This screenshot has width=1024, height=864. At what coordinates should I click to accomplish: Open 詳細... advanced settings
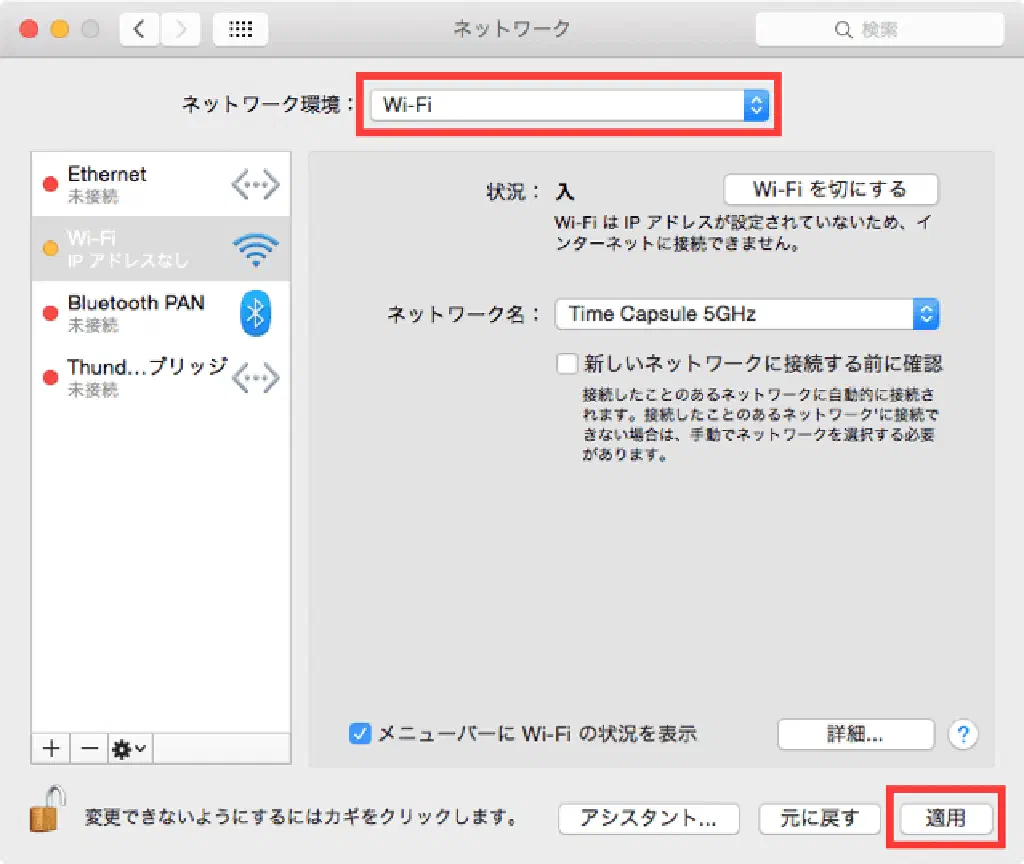pos(855,734)
